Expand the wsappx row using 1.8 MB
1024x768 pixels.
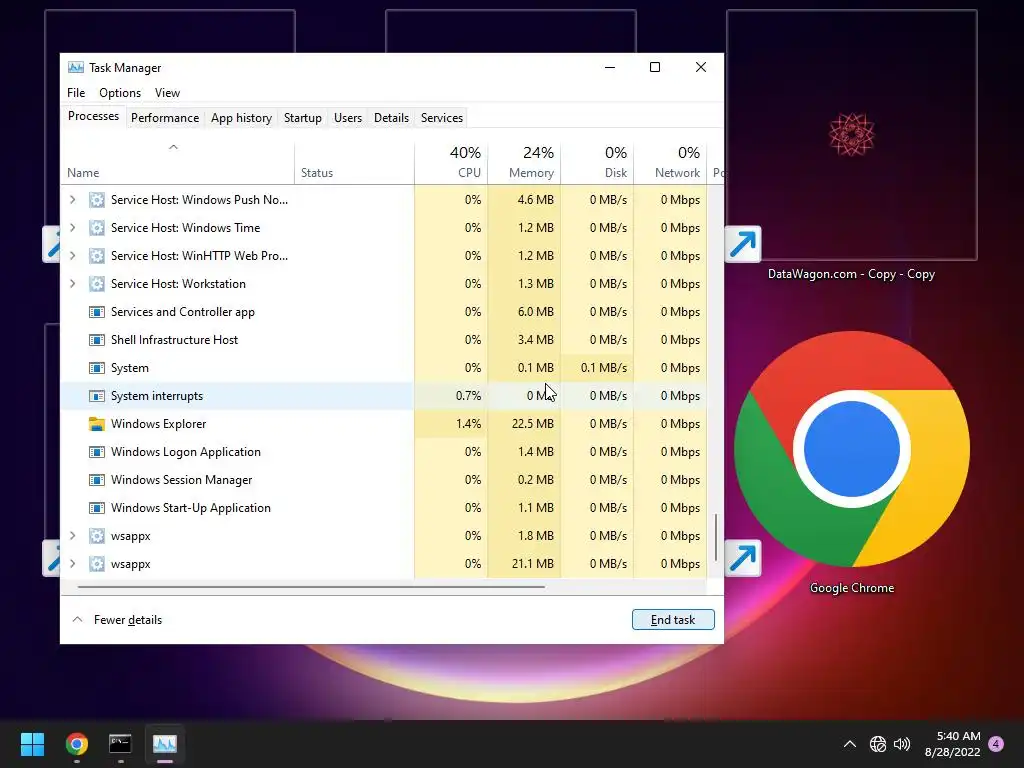point(72,536)
